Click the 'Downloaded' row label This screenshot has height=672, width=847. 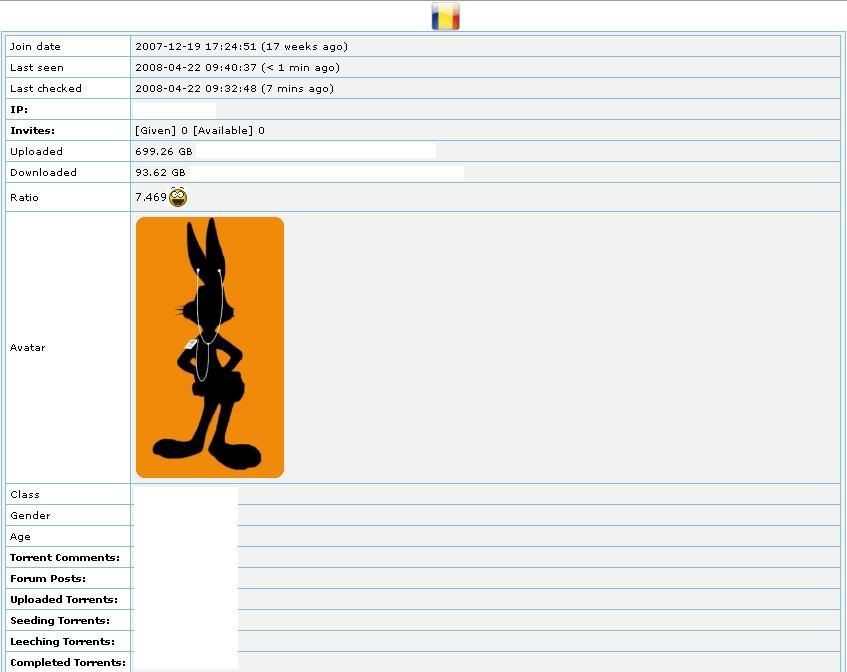click(x=43, y=173)
